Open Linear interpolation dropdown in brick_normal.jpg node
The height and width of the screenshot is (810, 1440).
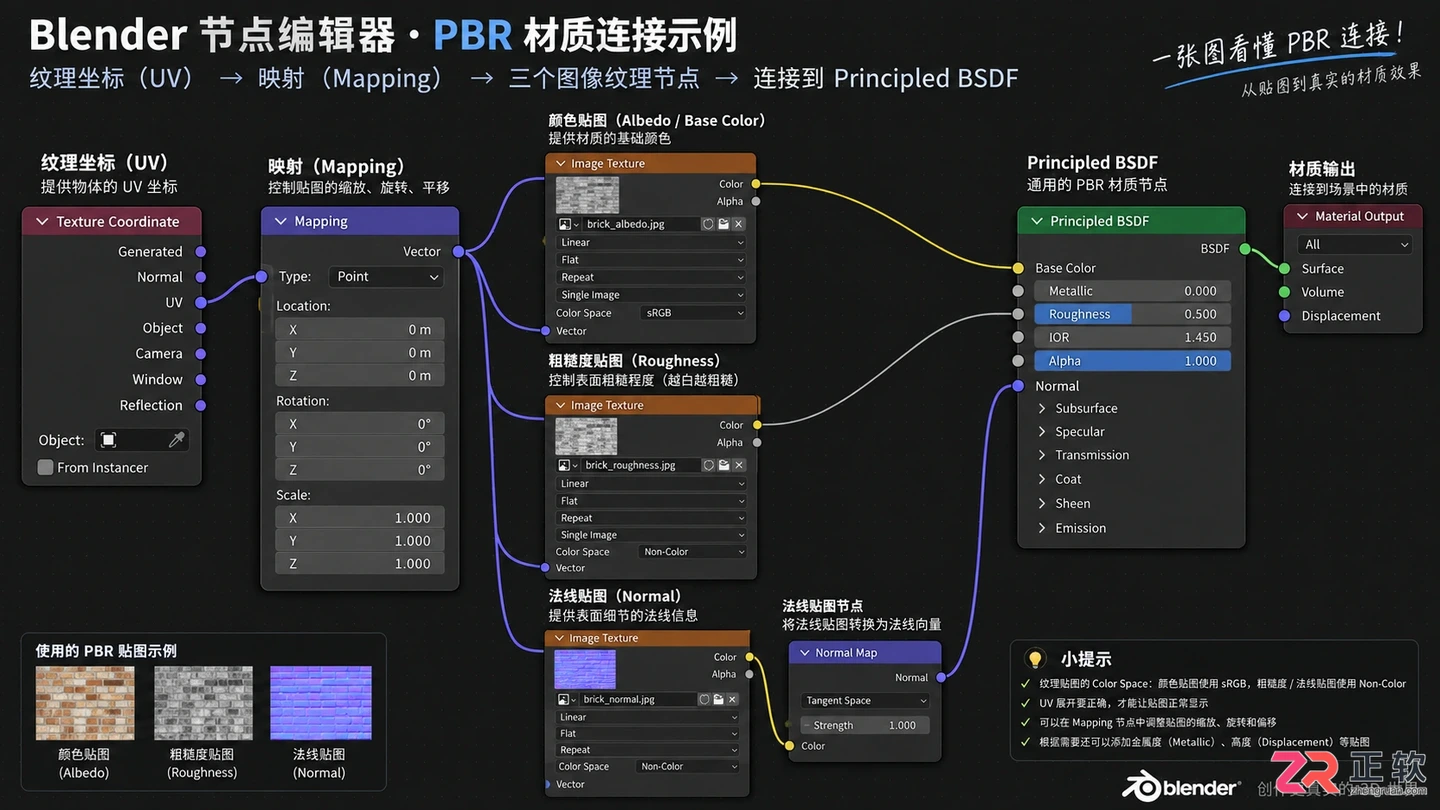point(647,717)
